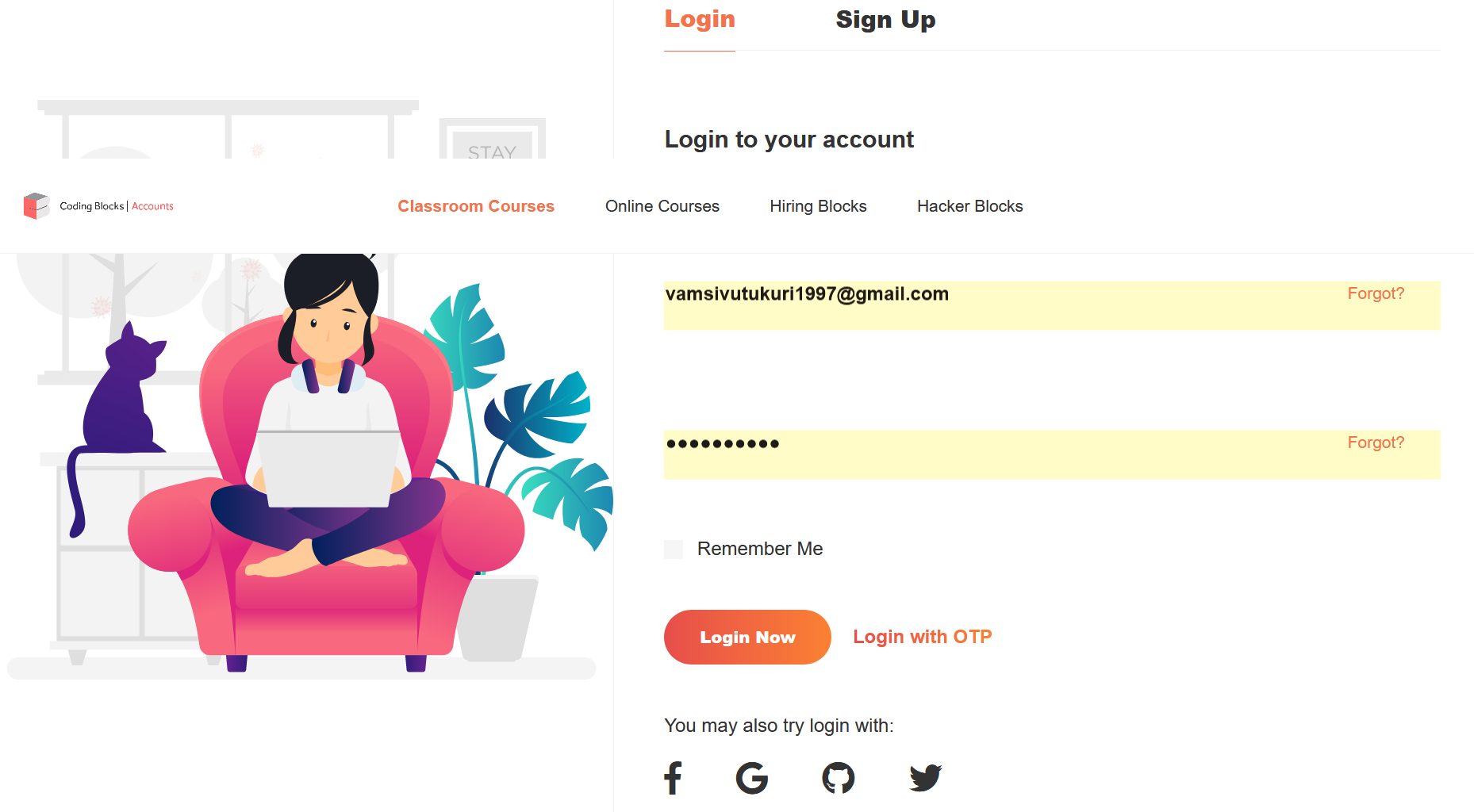Image resolution: width=1474 pixels, height=812 pixels.
Task: Log in with the Twitter bird icon
Action: pos(926,778)
